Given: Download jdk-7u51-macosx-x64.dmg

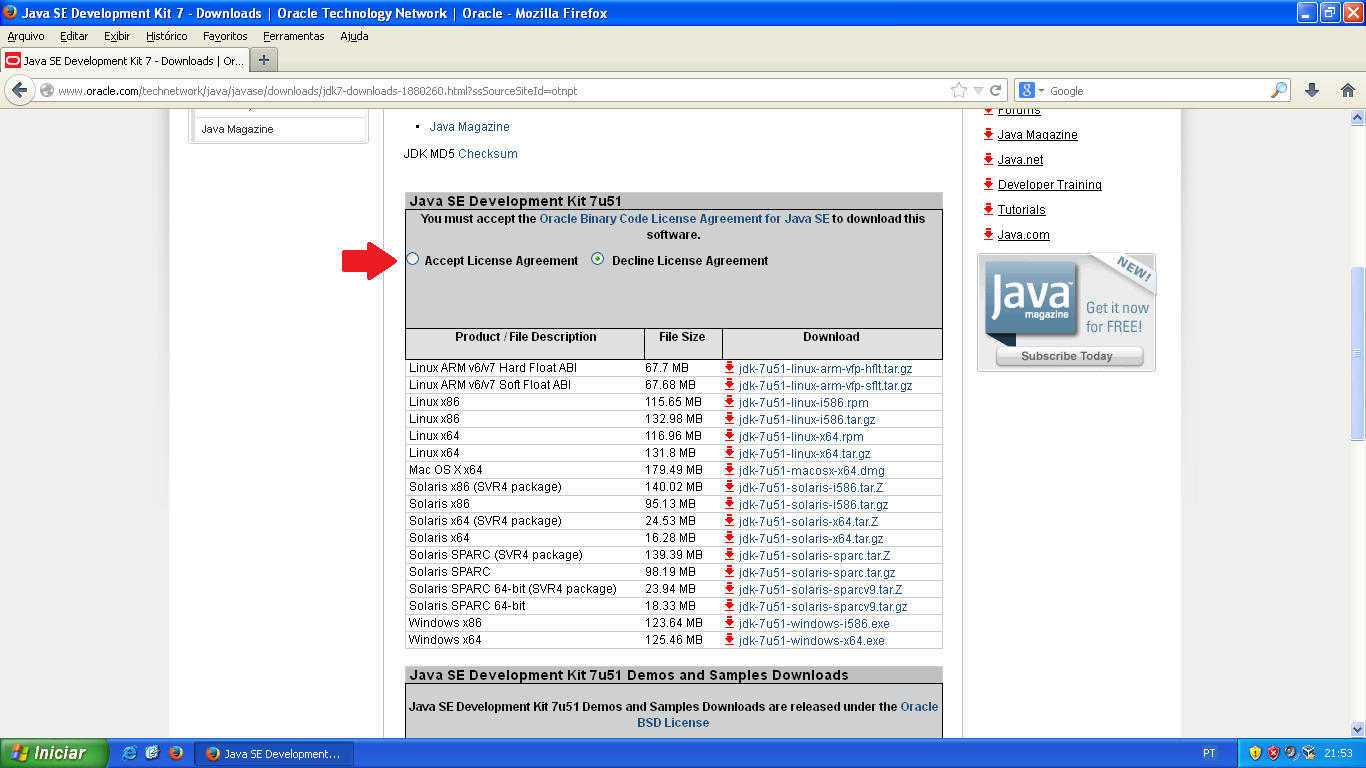Looking at the screenshot, I should click(812, 470).
